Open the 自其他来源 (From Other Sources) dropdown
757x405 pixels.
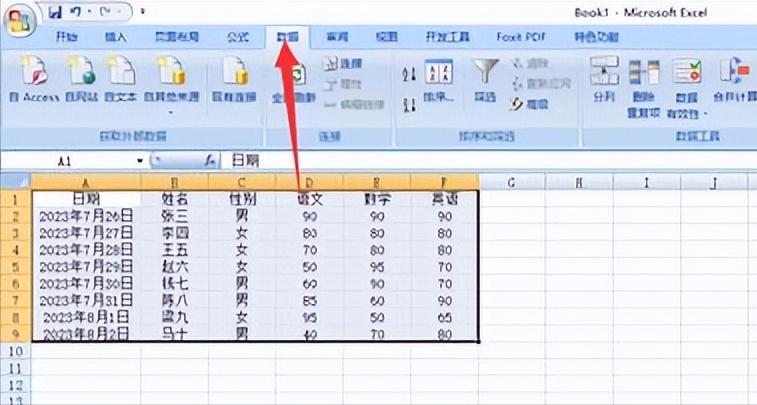171,85
